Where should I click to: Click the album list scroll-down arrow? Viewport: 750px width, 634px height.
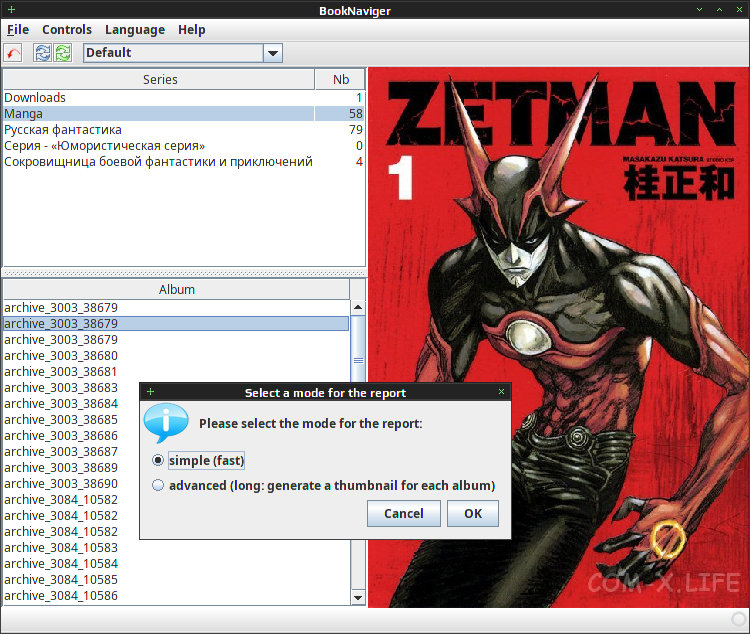[358, 597]
